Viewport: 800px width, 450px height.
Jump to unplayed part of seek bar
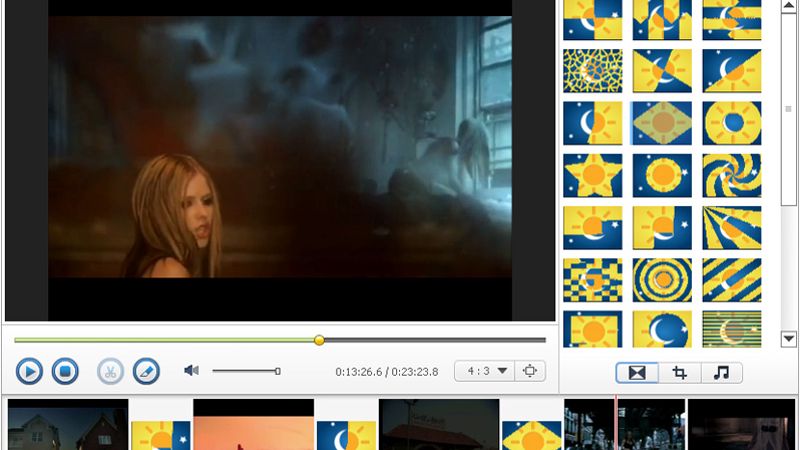[435, 340]
